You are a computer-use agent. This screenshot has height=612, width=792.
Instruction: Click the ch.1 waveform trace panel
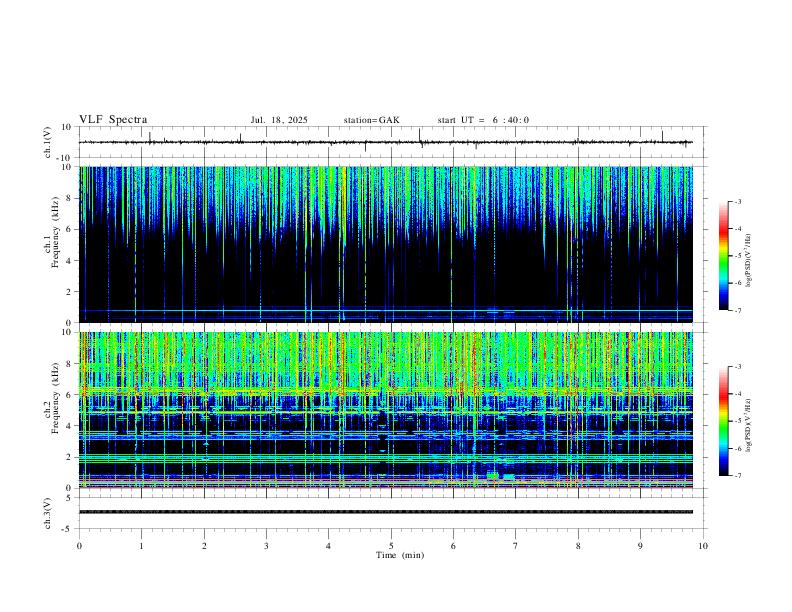[391, 142]
